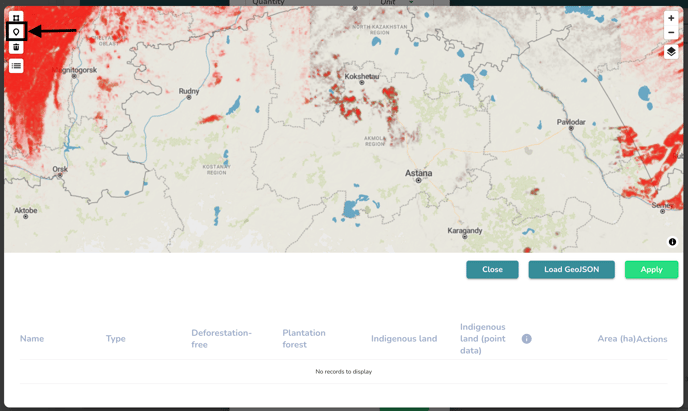
Task: Close the map dialog
Action: tap(492, 269)
